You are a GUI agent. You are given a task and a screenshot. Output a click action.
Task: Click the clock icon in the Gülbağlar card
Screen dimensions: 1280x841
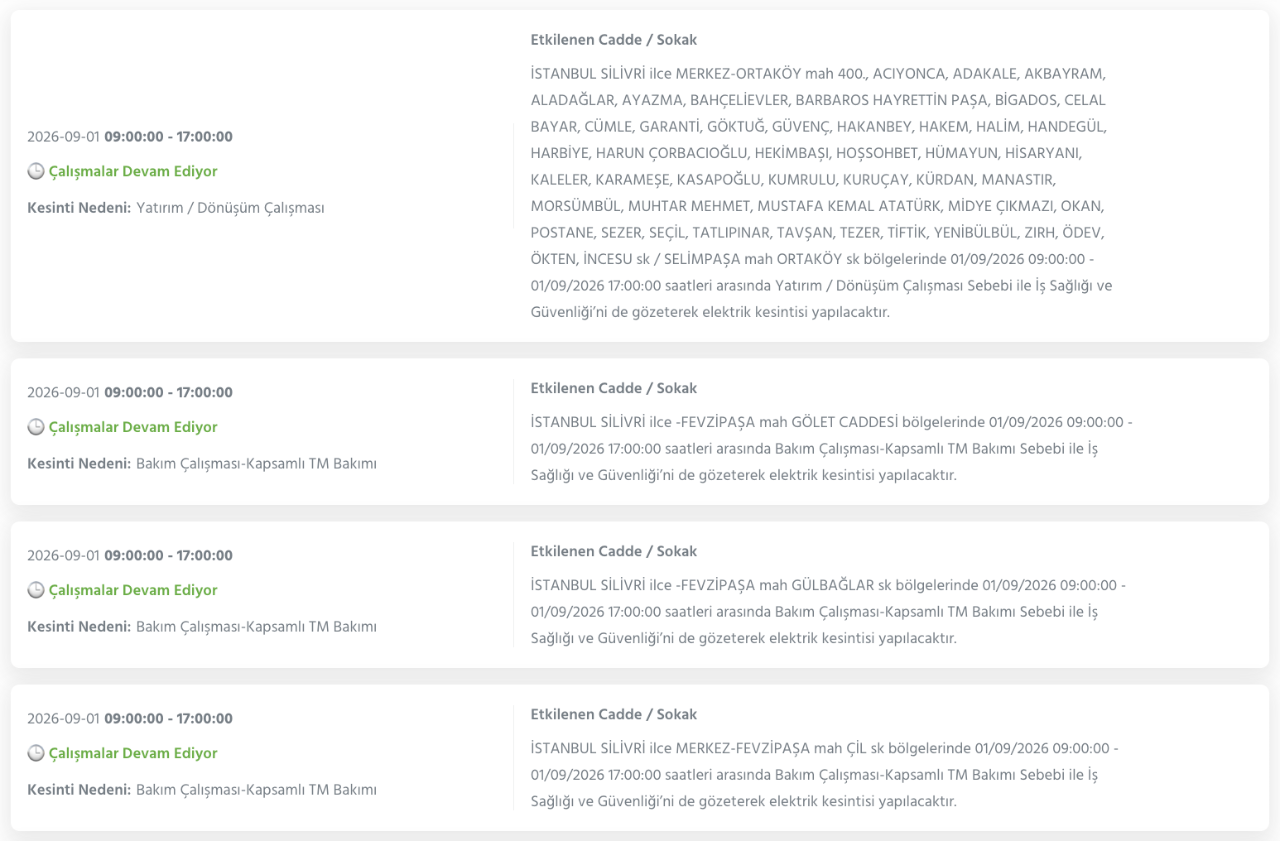[x=36, y=591]
